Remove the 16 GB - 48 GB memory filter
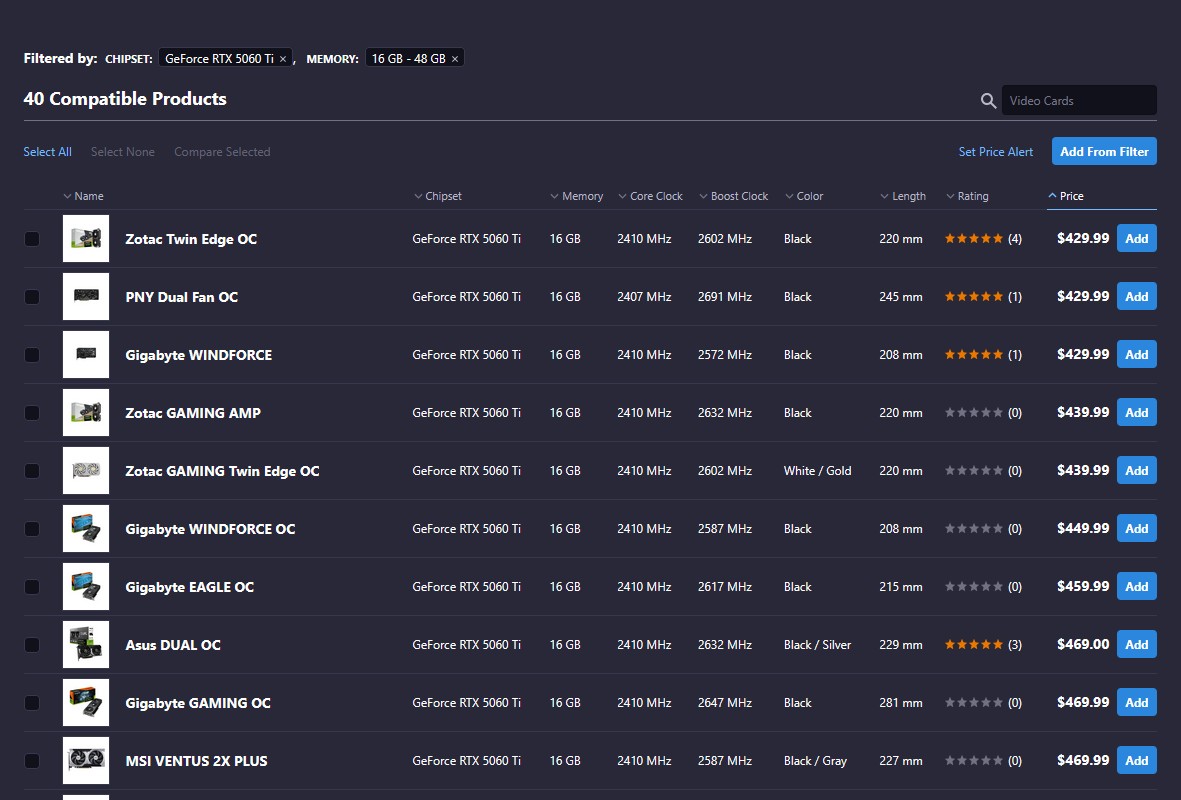1181x800 pixels. (x=455, y=59)
